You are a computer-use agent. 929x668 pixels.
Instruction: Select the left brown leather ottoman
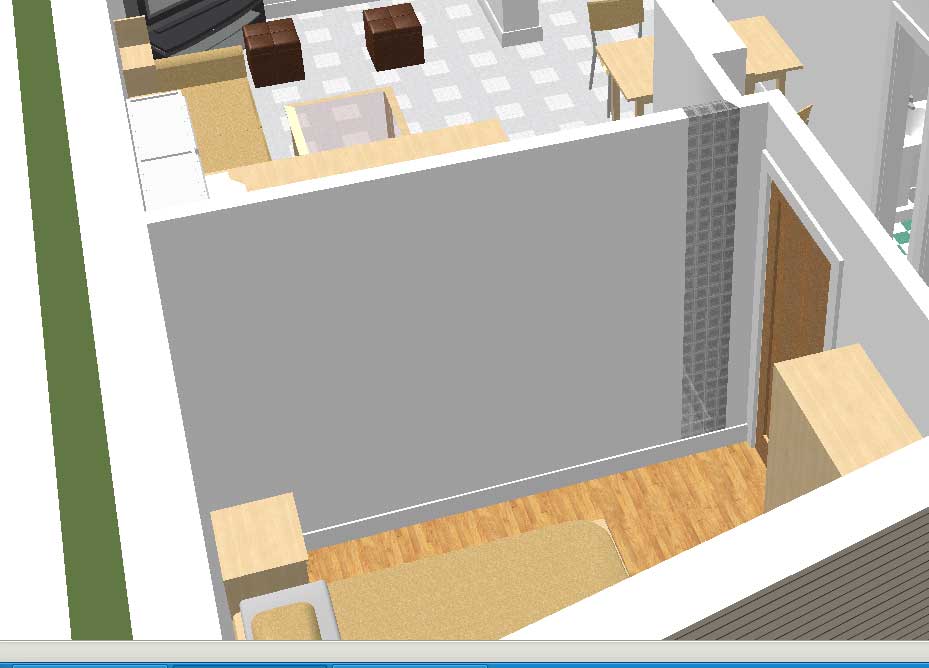[x=274, y=52]
